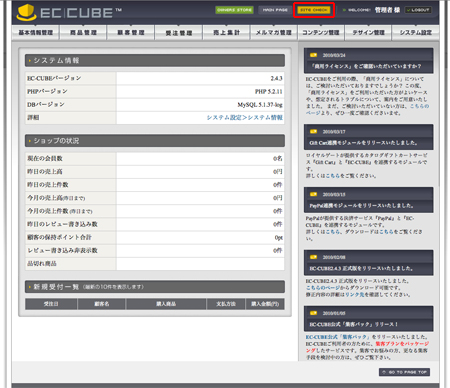Click the 管理者 様 welcome name
450x388 pixels.
(x=387, y=10)
